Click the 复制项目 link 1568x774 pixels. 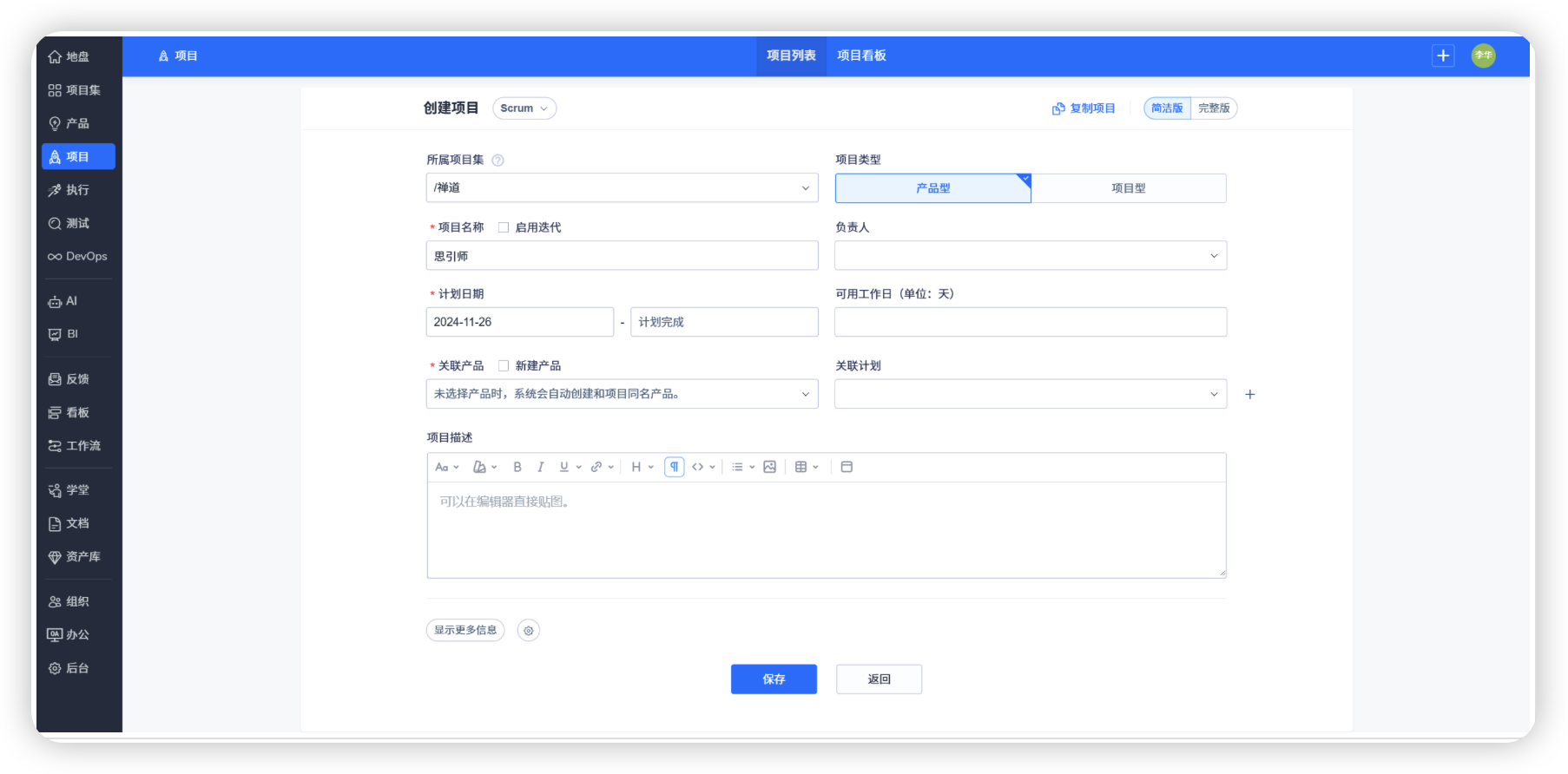pyautogui.click(x=1084, y=108)
